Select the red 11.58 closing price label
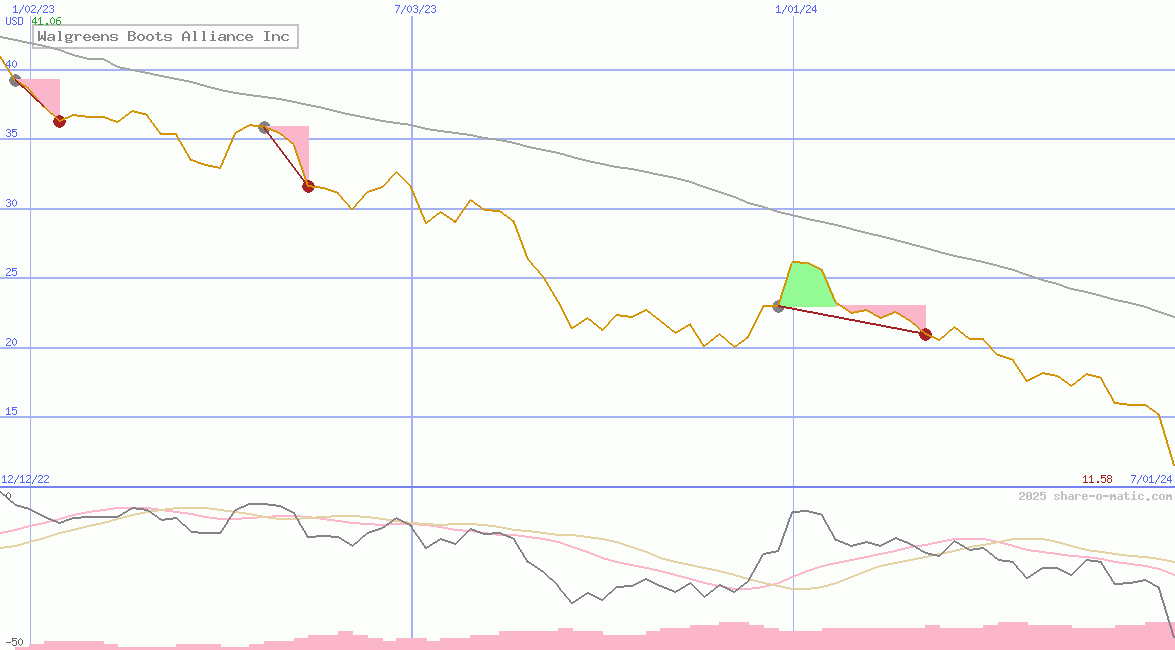Image resolution: width=1175 pixels, height=650 pixels. tap(1095, 478)
